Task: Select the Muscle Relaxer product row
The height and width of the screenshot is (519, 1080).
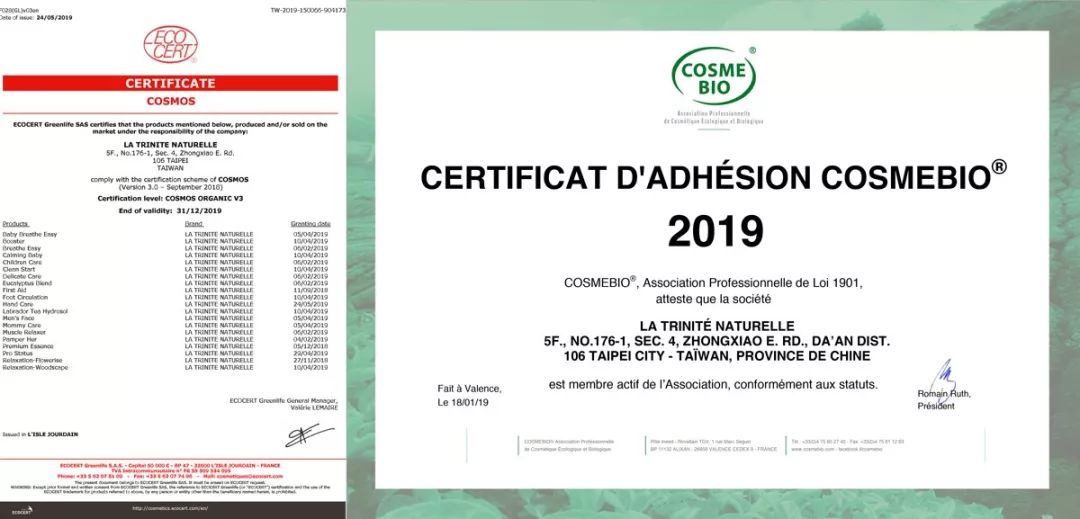Action: [x=166, y=332]
